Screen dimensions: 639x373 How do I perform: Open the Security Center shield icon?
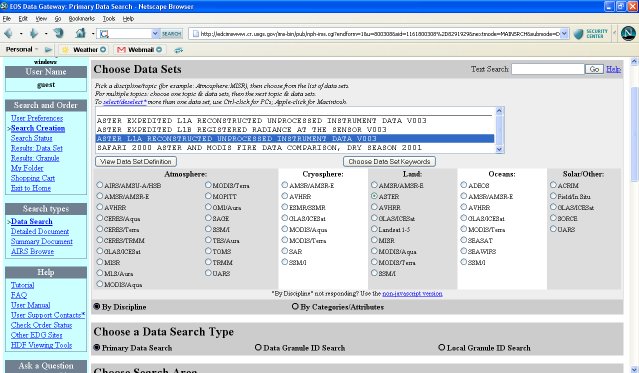[x=578, y=34]
